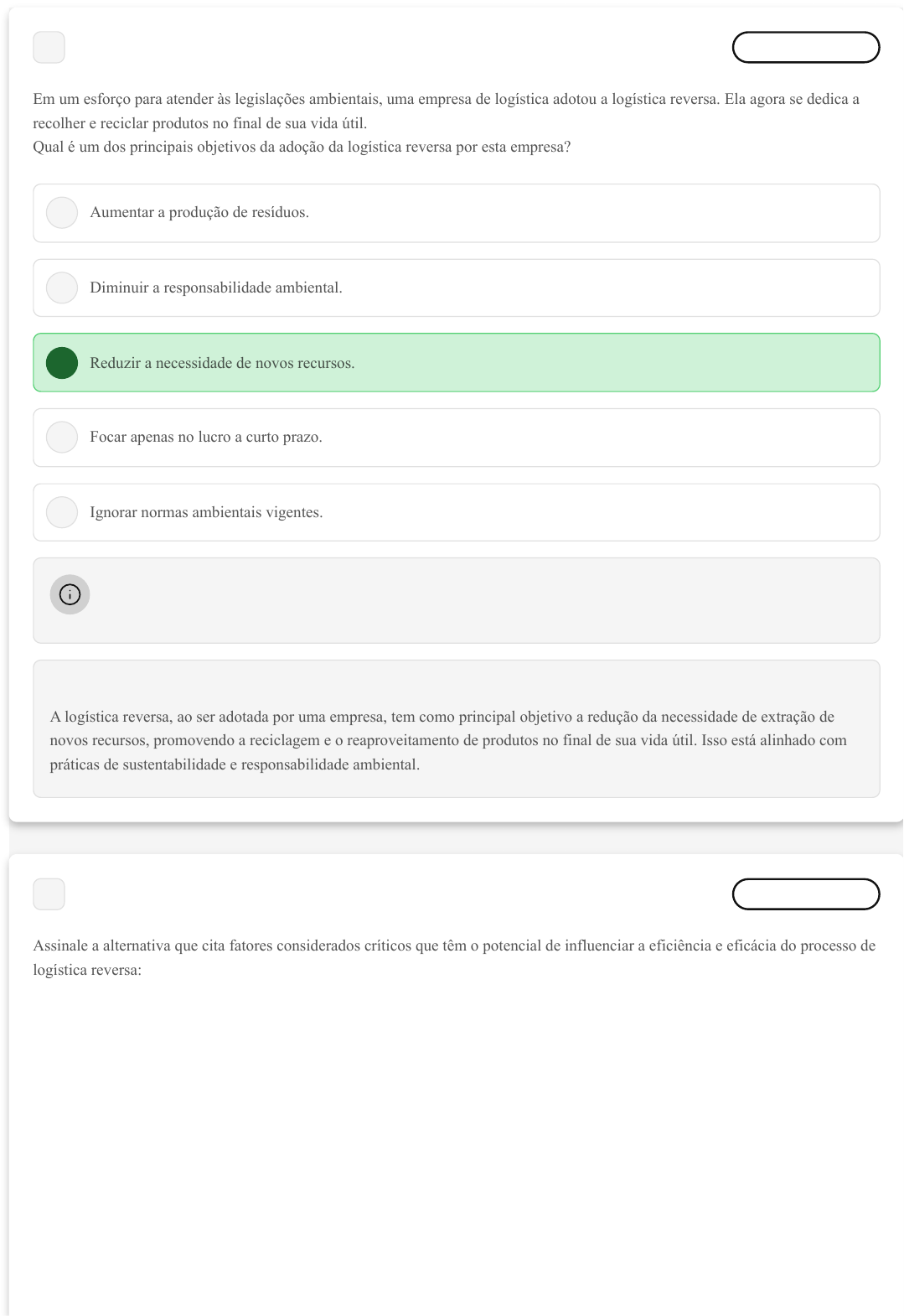Click answer text 'Focar apenas no lucro a curto prazo.'

tap(206, 437)
